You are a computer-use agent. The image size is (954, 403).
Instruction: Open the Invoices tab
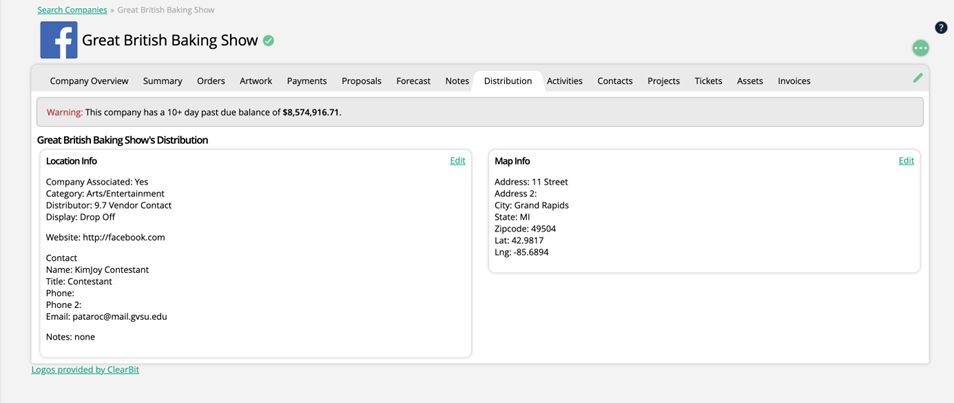tap(794, 81)
